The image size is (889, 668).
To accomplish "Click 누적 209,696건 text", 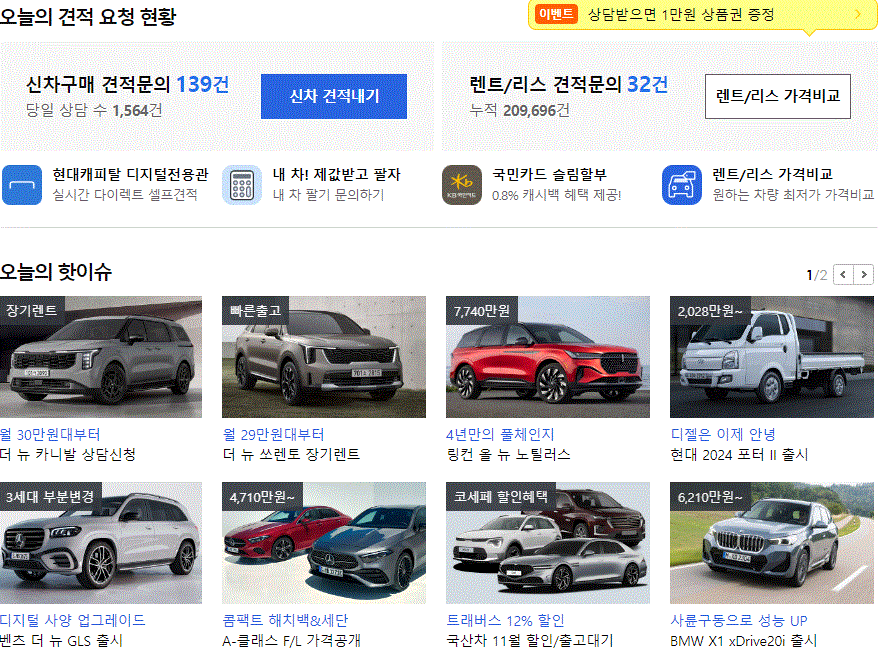I will 519,110.
